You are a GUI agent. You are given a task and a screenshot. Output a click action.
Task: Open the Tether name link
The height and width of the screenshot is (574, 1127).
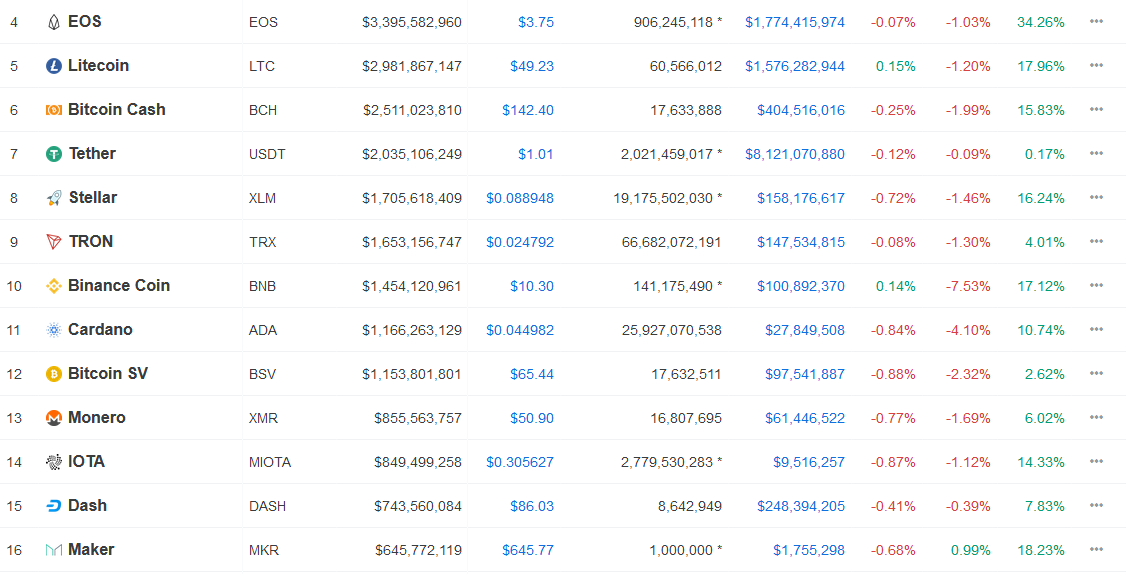pos(92,153)
